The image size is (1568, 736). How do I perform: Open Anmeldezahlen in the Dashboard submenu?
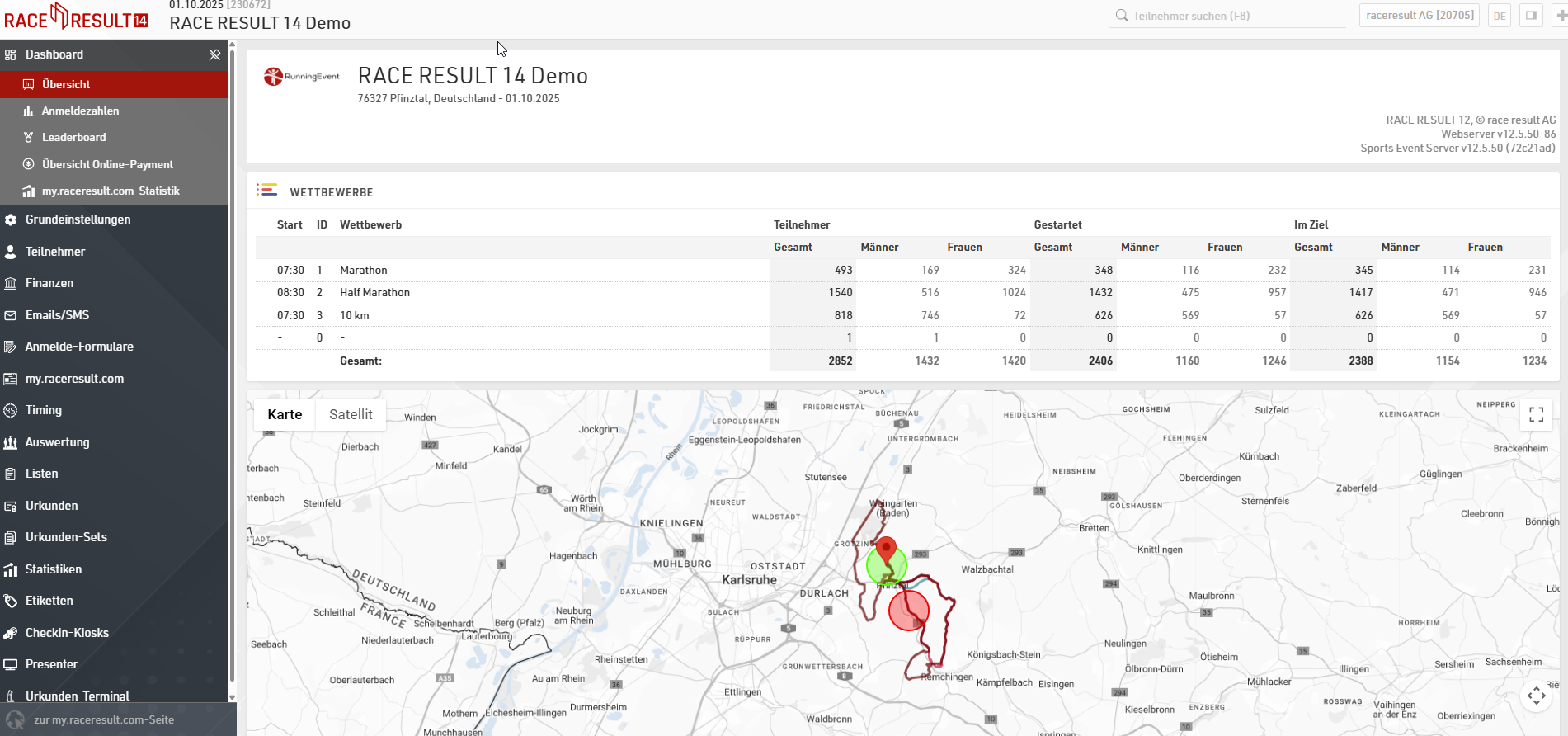point(80,111)
